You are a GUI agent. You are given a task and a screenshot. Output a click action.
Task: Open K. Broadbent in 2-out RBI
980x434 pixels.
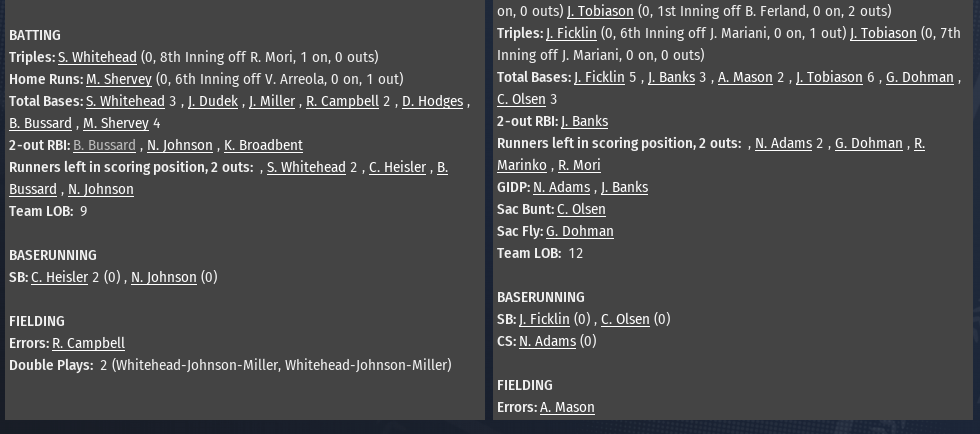[263, 146]
